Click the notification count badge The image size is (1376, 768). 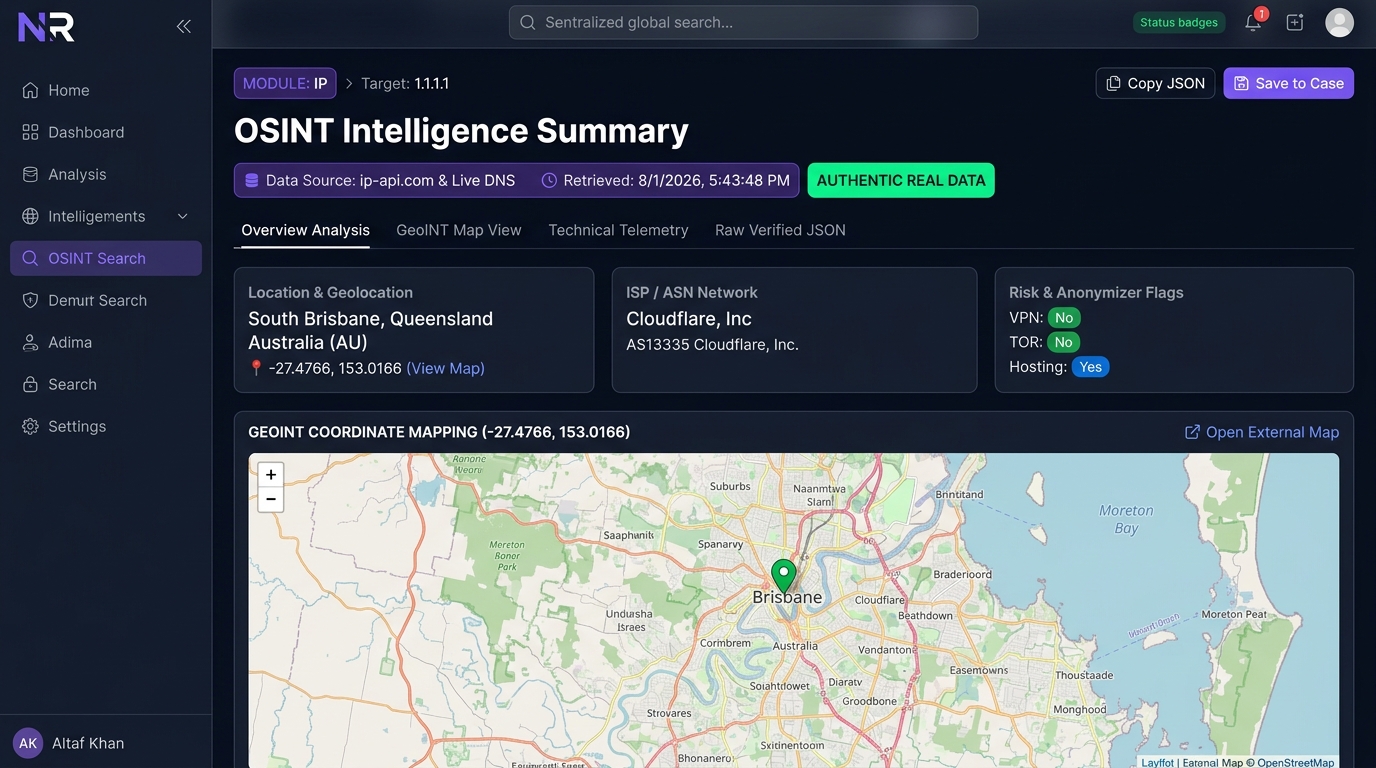(1261, 14)
